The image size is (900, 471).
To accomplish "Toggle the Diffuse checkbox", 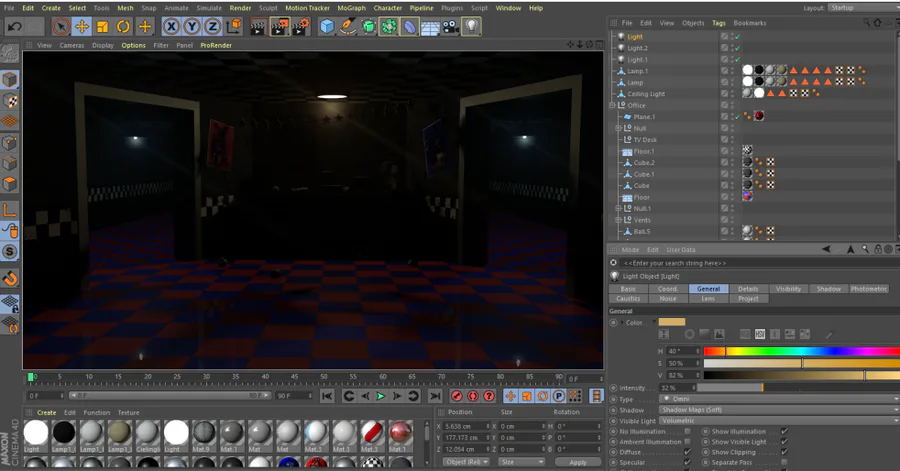I will click(688, 452).
